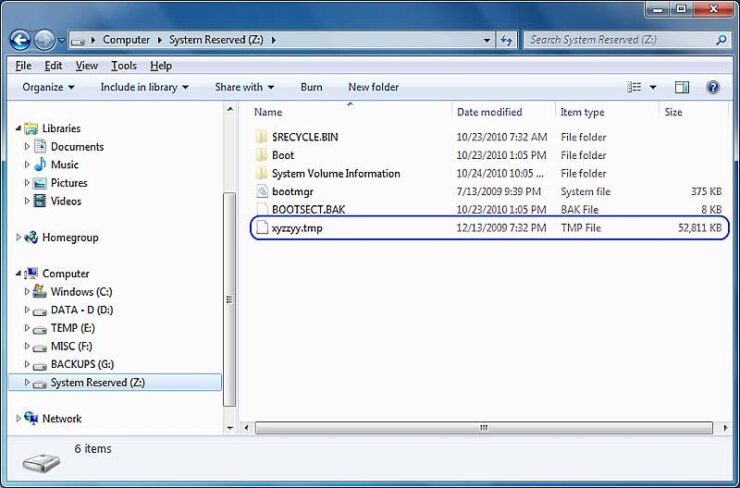Open the recent pages dropdown arrow
This screenshot has height=488, width=740.
pos(61,41)
